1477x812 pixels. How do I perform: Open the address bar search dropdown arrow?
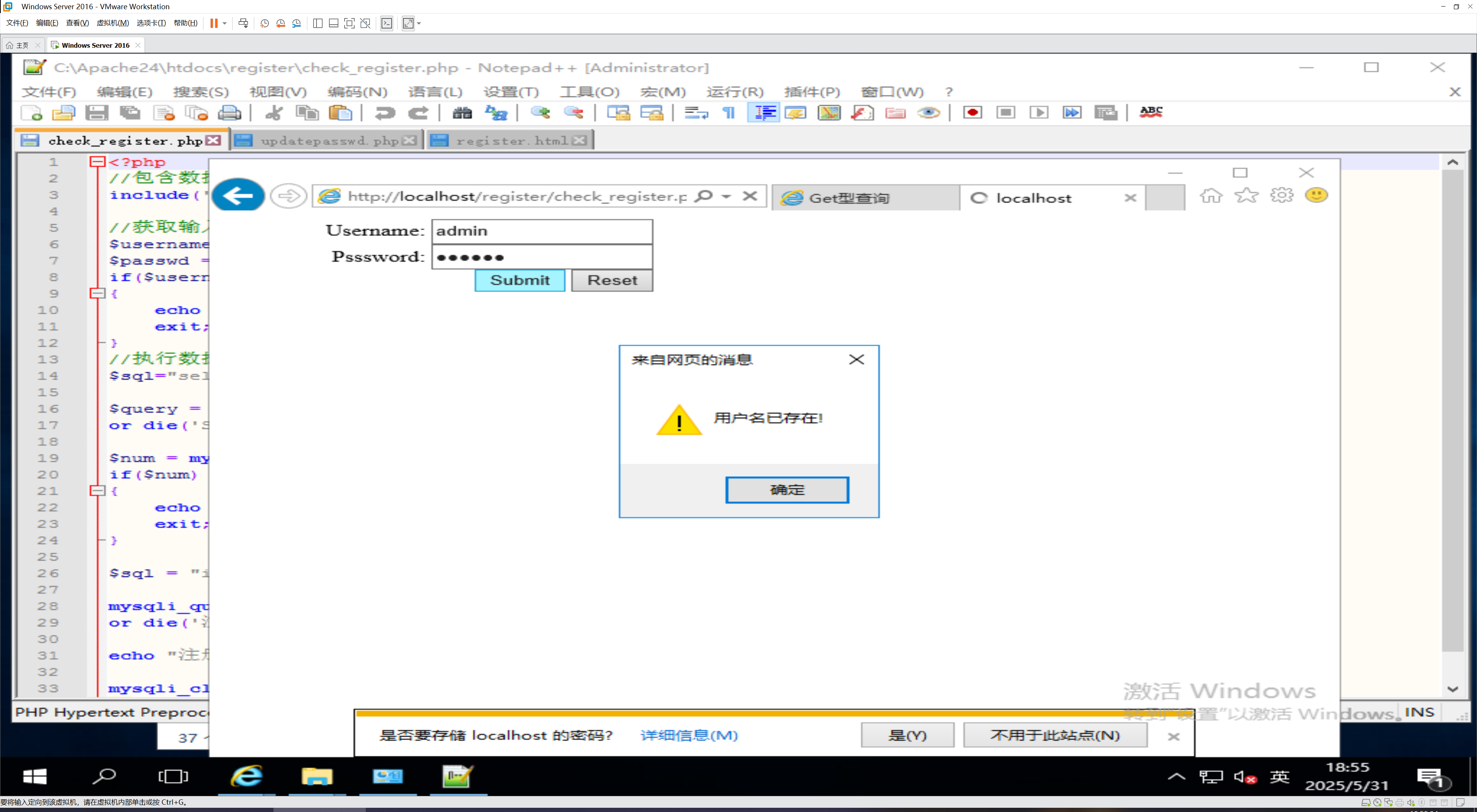727,196
